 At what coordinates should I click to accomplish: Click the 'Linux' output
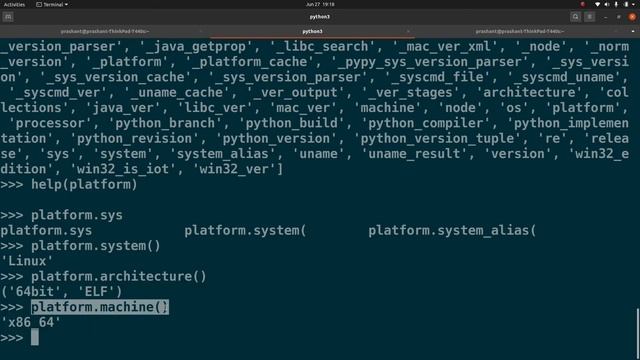click(x=27, y=261)
